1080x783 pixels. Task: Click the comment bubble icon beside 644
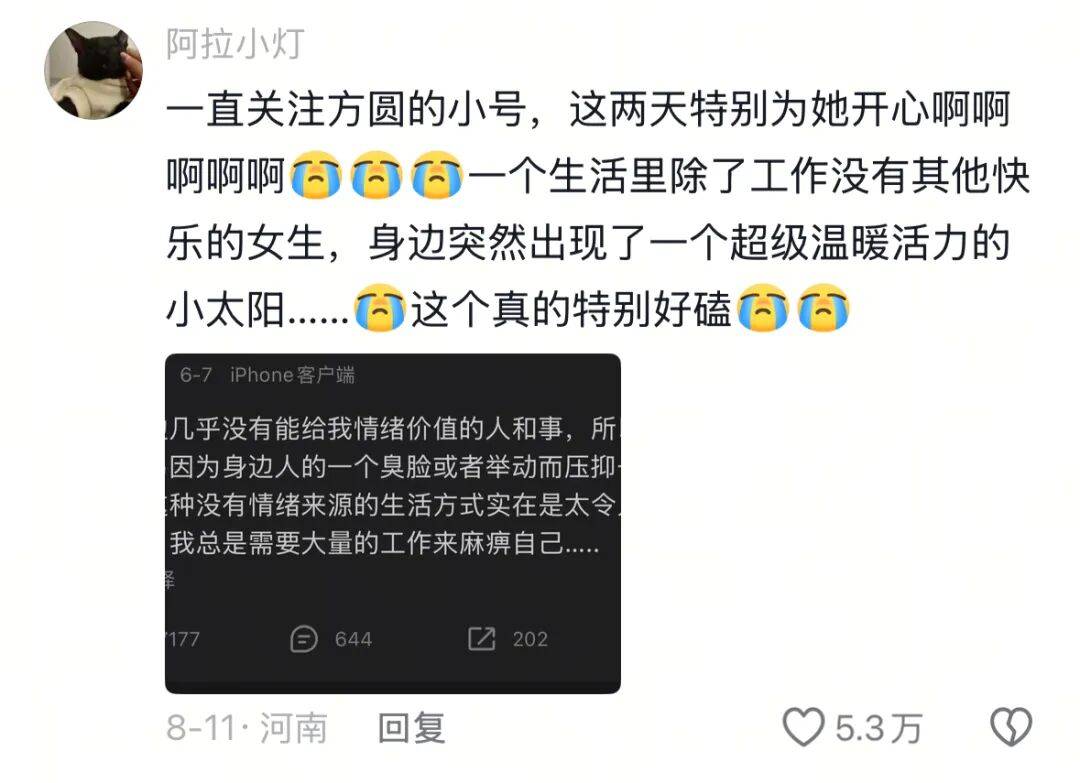(304, 639)
